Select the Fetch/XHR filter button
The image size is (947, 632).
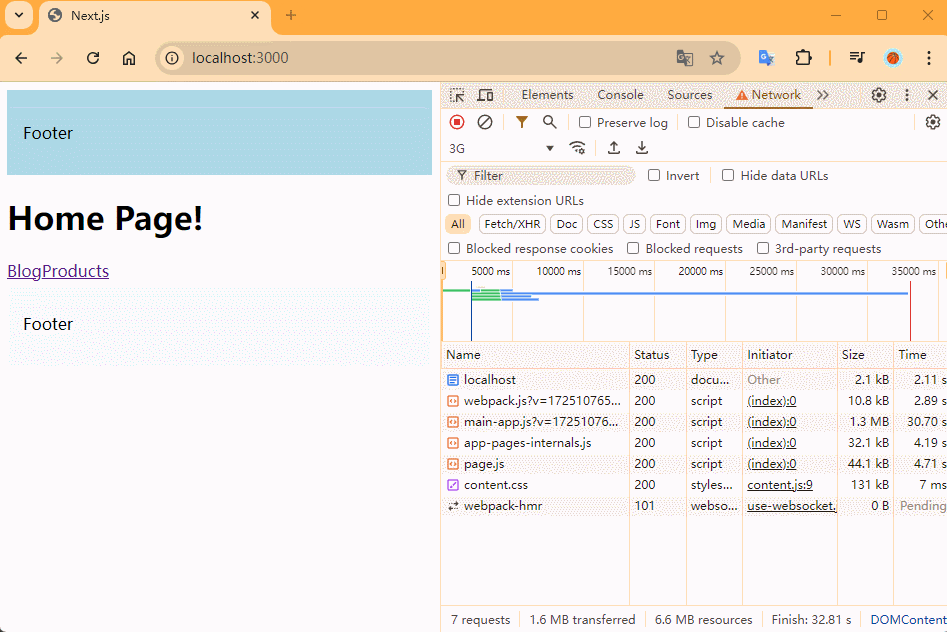point(511,224)
